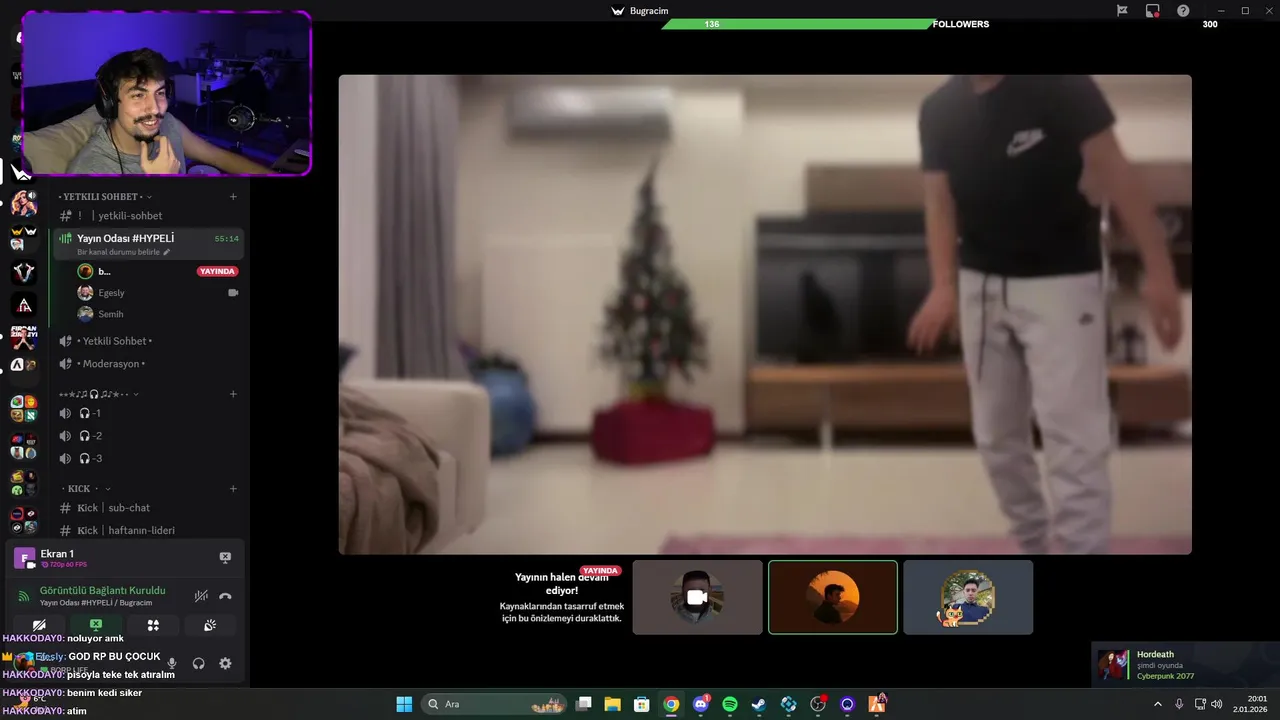This screenshot has height=720, width=1280.
Task: Edit channel status pencil icon
Action: [x=167, y=252]
